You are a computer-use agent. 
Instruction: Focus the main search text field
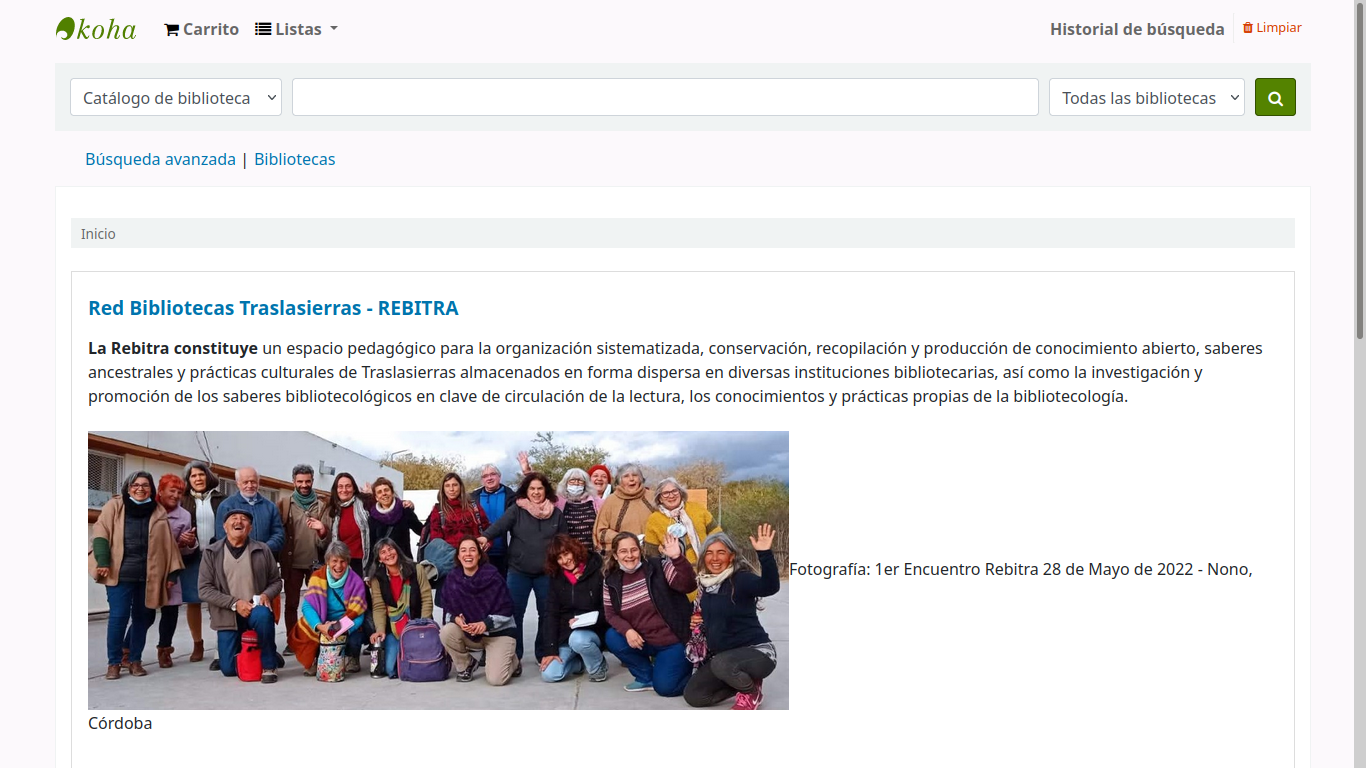point(665,97)
